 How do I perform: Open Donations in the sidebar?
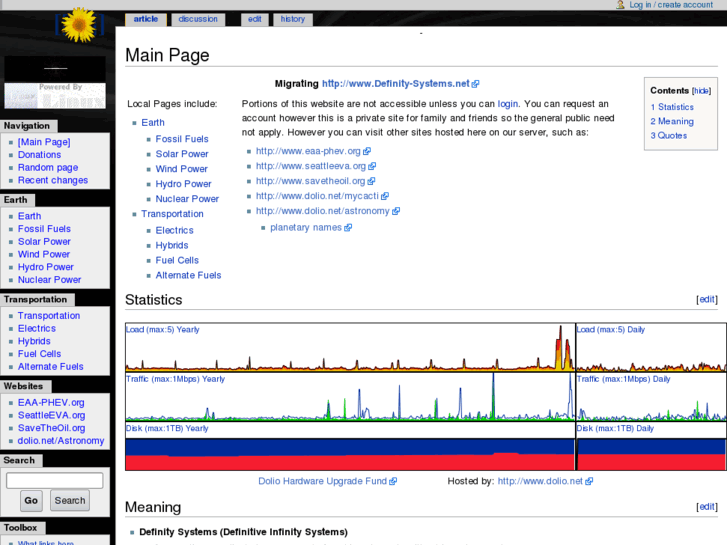[39, 155]
